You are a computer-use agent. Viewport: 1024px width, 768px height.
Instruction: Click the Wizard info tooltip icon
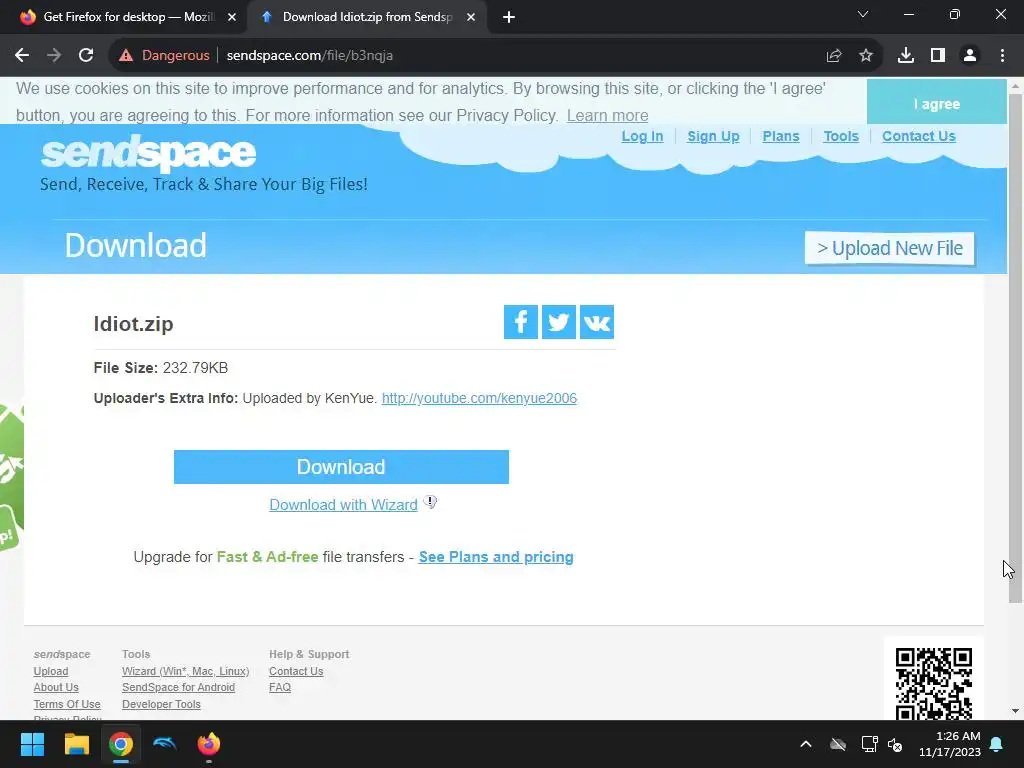(430, 502)
